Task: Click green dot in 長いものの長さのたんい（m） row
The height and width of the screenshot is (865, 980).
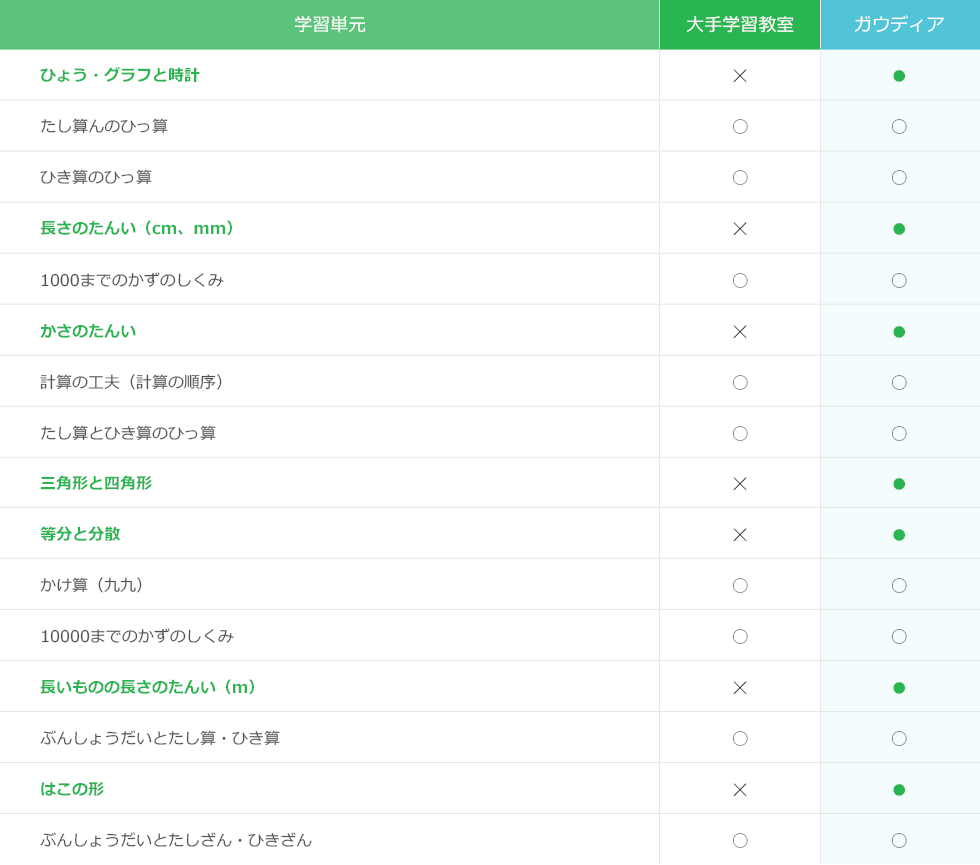Action: (x=899, y=688)
